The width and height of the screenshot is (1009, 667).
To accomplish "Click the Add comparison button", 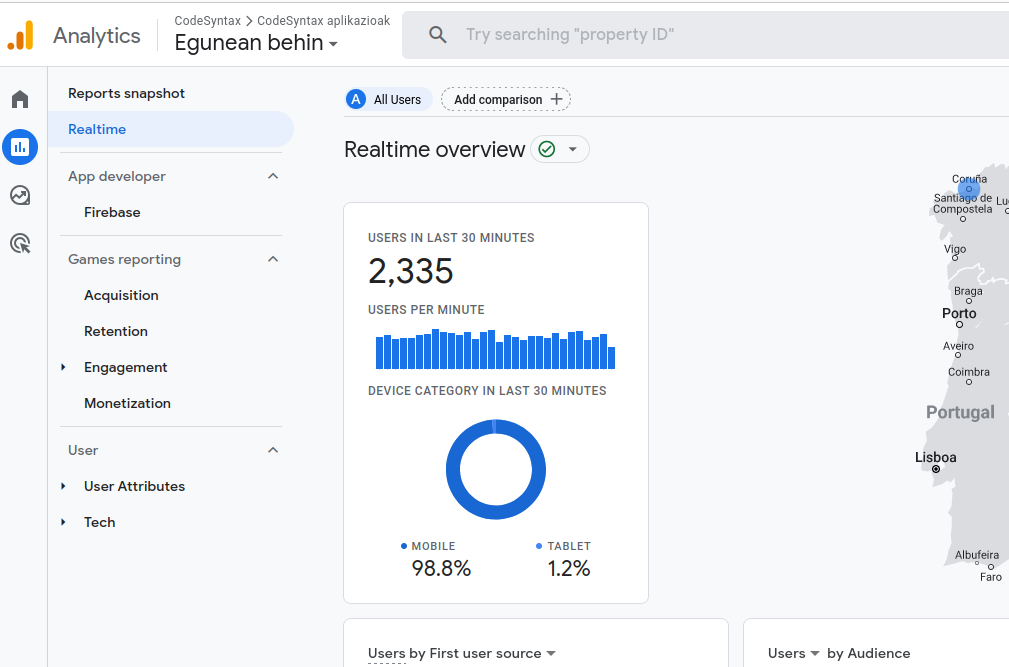I will [x=506, y=99].
